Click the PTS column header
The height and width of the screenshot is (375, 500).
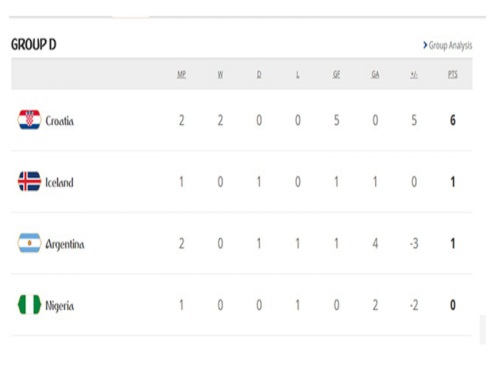[453, 74]
